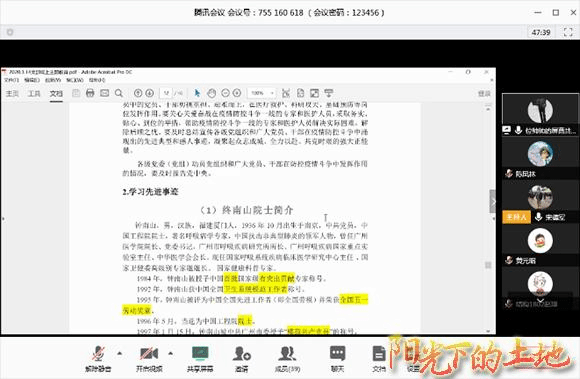Unmute microphone in meeting toolbar
Viewport: 580px width, 379px height.
click(98, 359)
